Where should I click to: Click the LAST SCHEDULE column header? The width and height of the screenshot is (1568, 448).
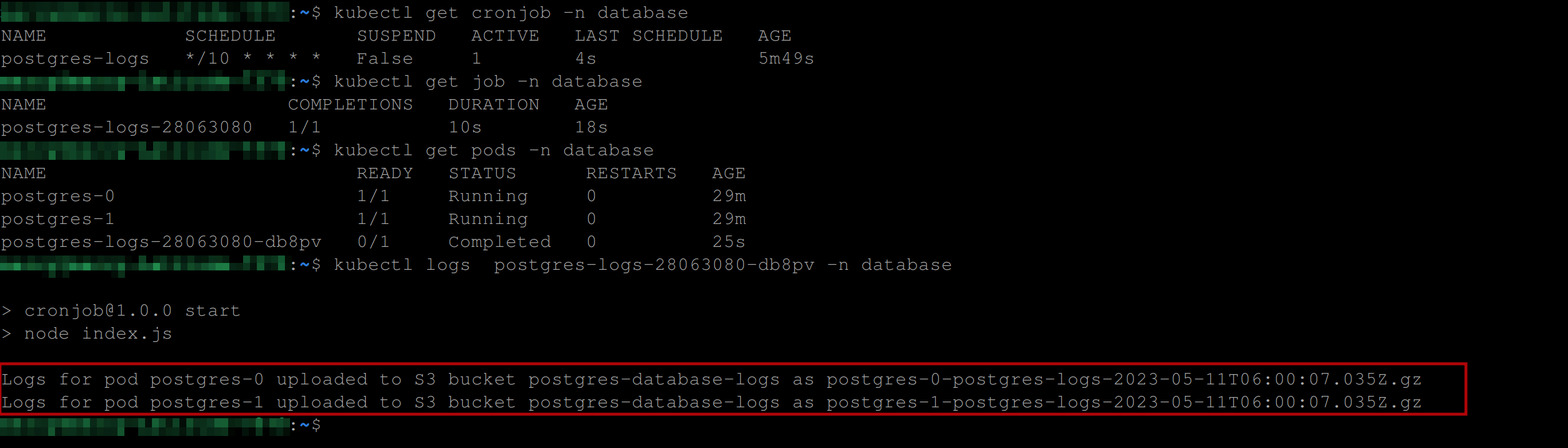[648, 36]
